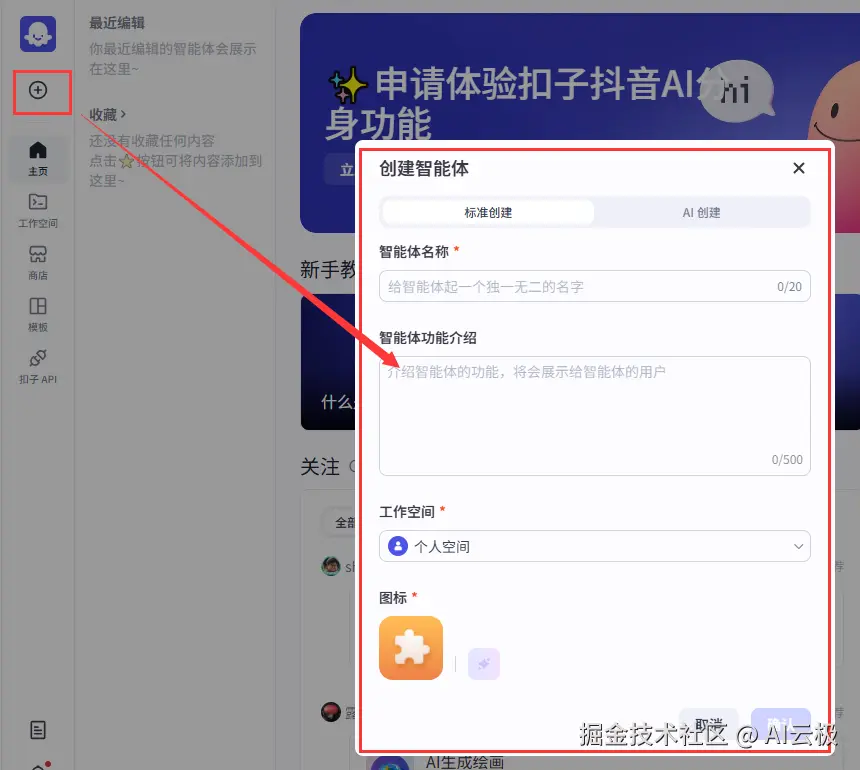Switch to 标准创建 tab
Screen dimensions: 860x770
click(x=488, y=213)
